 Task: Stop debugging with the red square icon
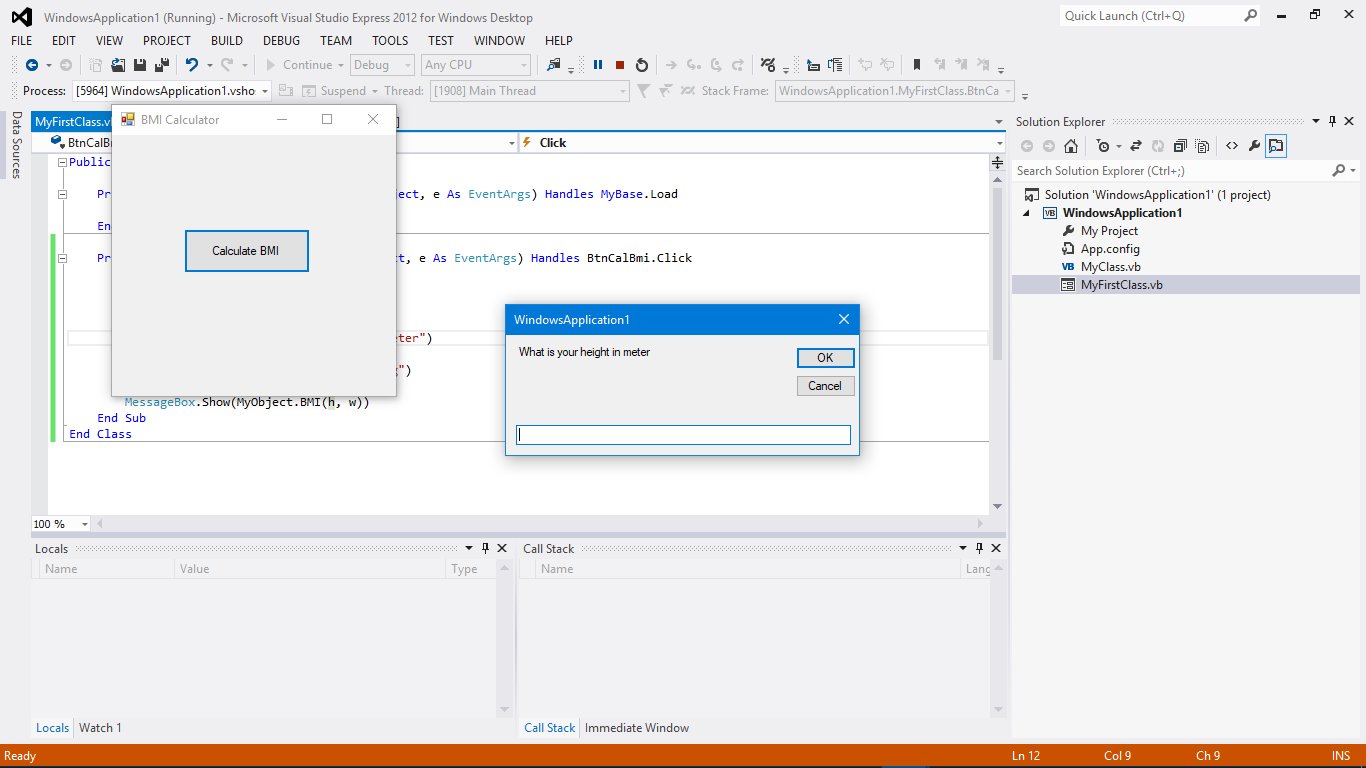click(x=620, y=65)
